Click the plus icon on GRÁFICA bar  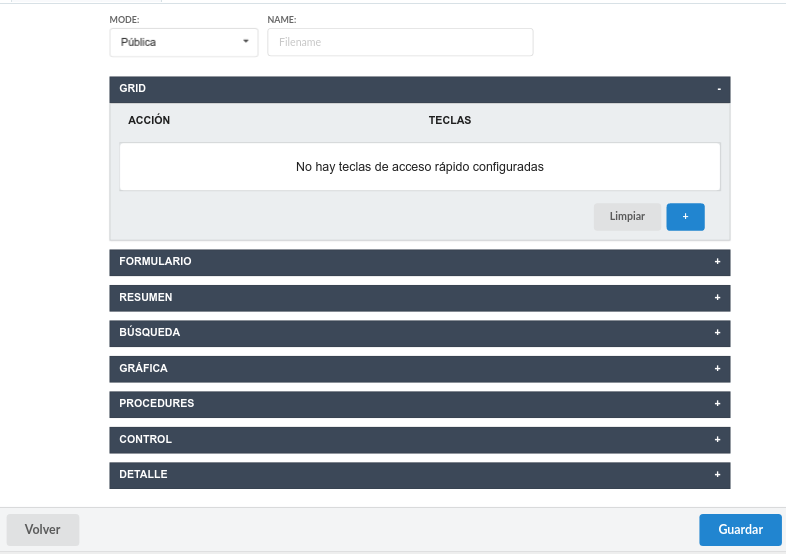pos(717,369)
